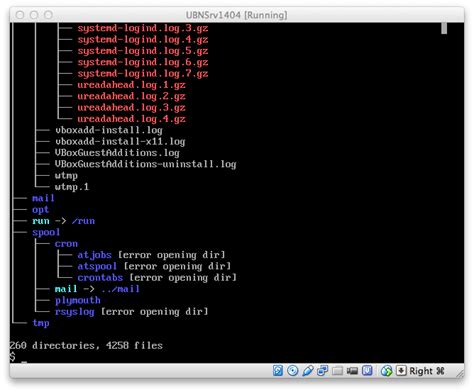Click systemd-logind.log.7.gz file name
Image resolution: width=474 pixels, height=392 pixels.
coord(143,74)
